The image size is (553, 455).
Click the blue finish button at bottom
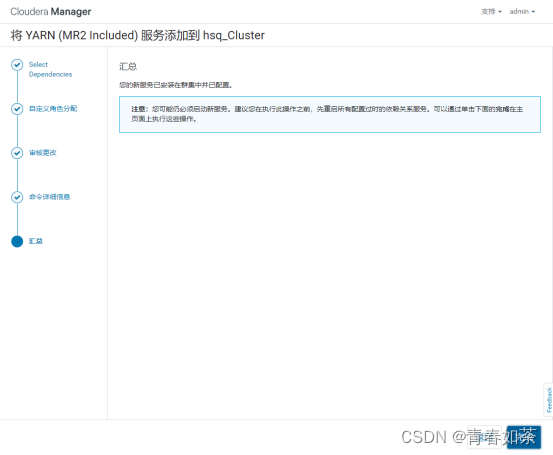pos(524,437)
